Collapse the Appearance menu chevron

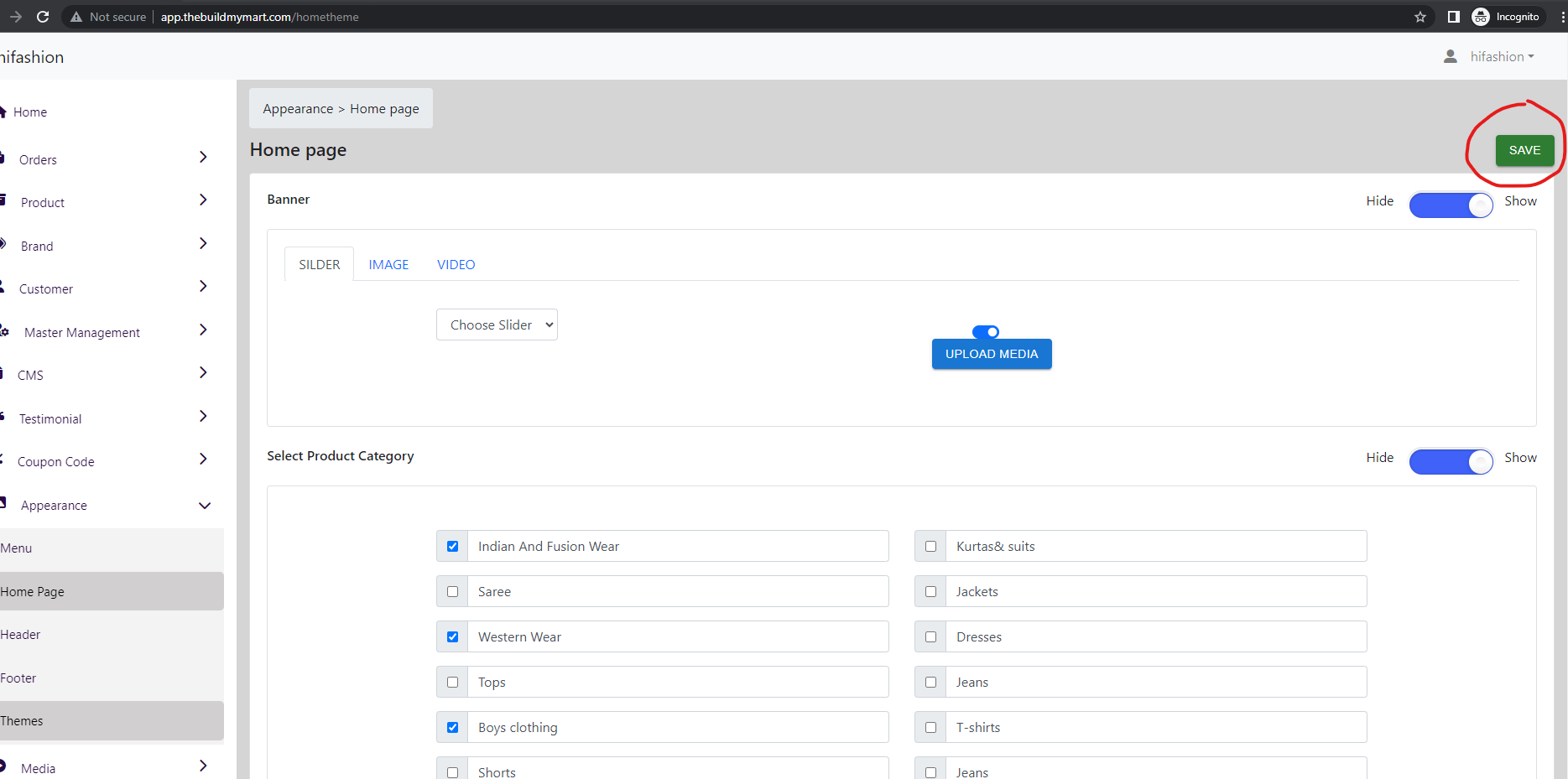[204, 506]
